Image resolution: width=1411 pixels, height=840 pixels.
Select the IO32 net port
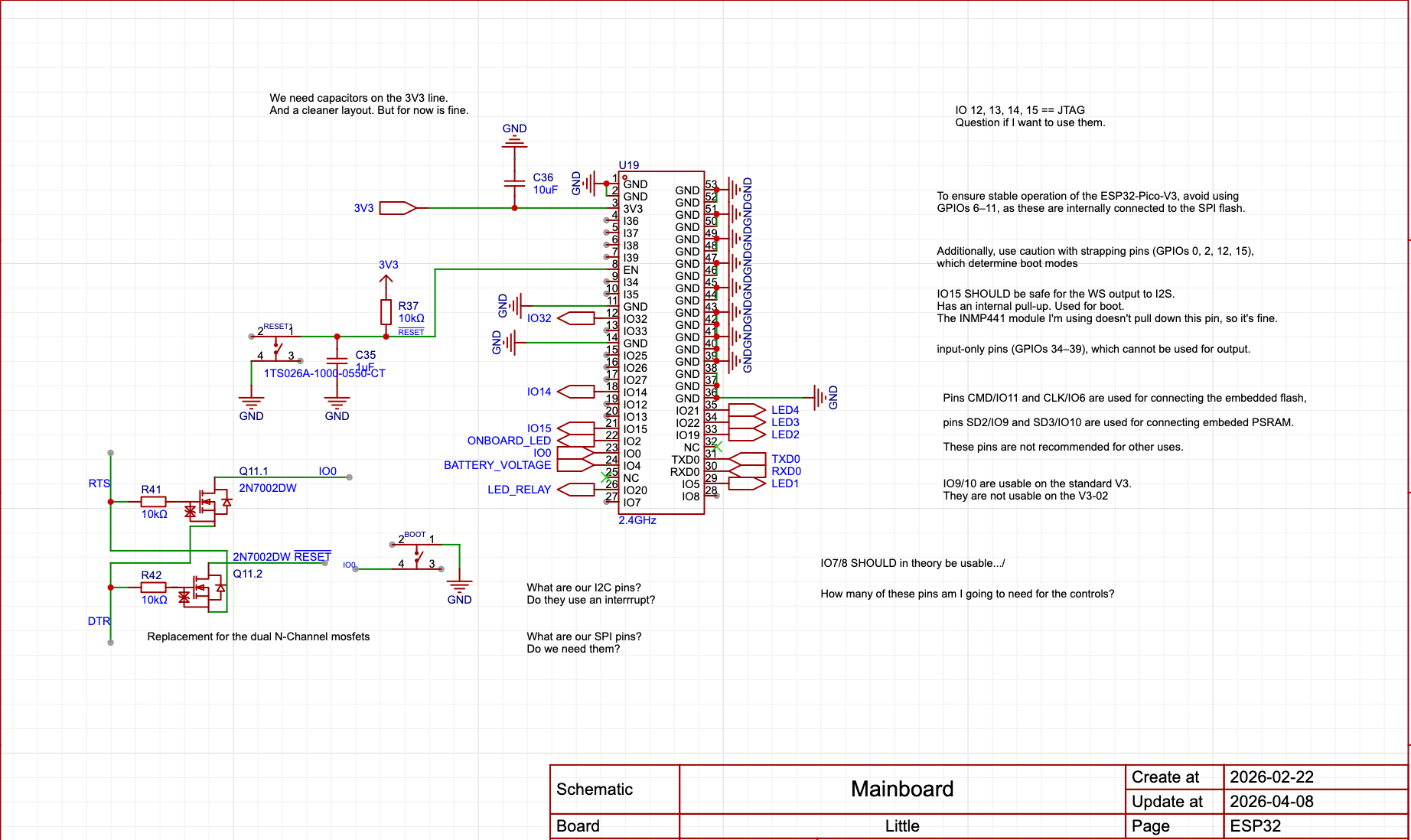pos(575,318)
